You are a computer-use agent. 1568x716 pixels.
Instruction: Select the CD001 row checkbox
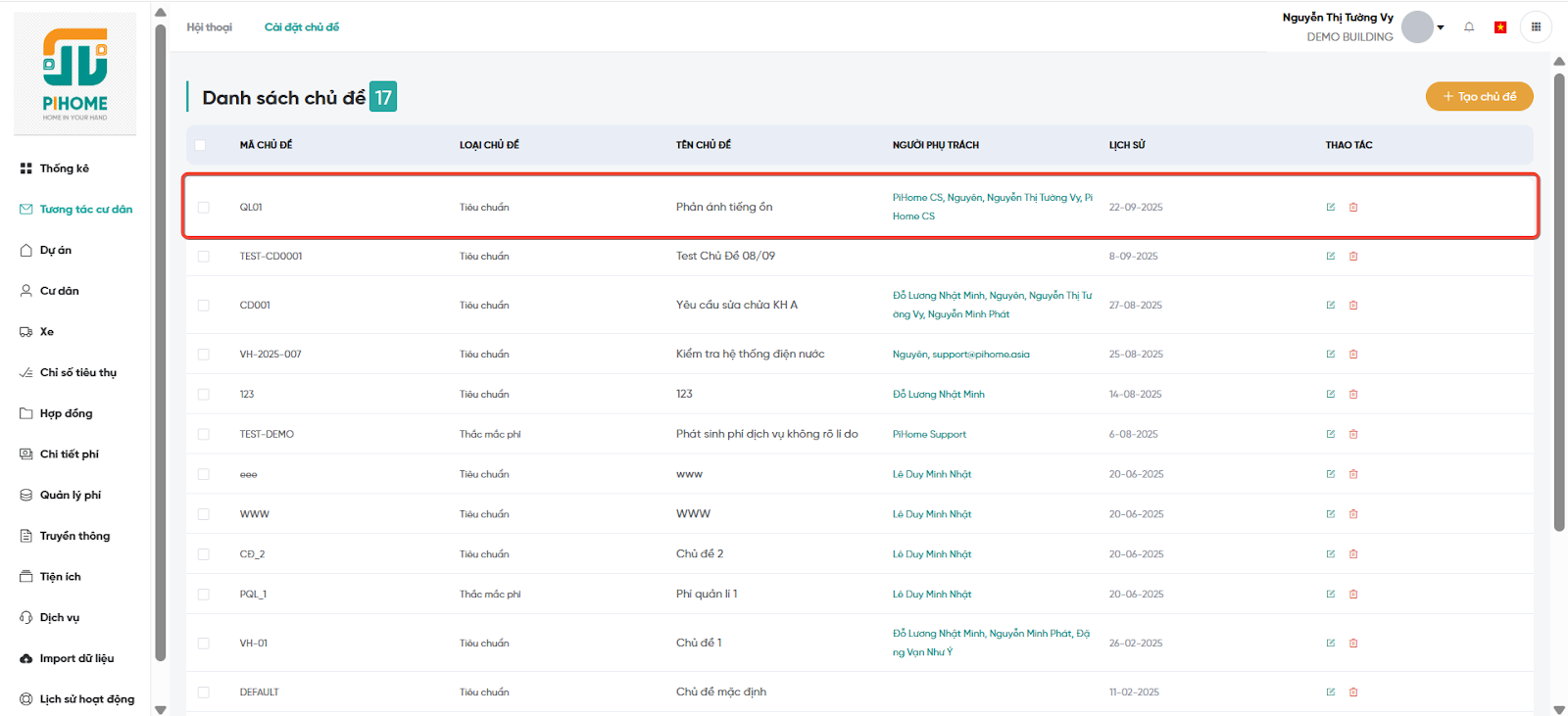(x=204, y=306)
